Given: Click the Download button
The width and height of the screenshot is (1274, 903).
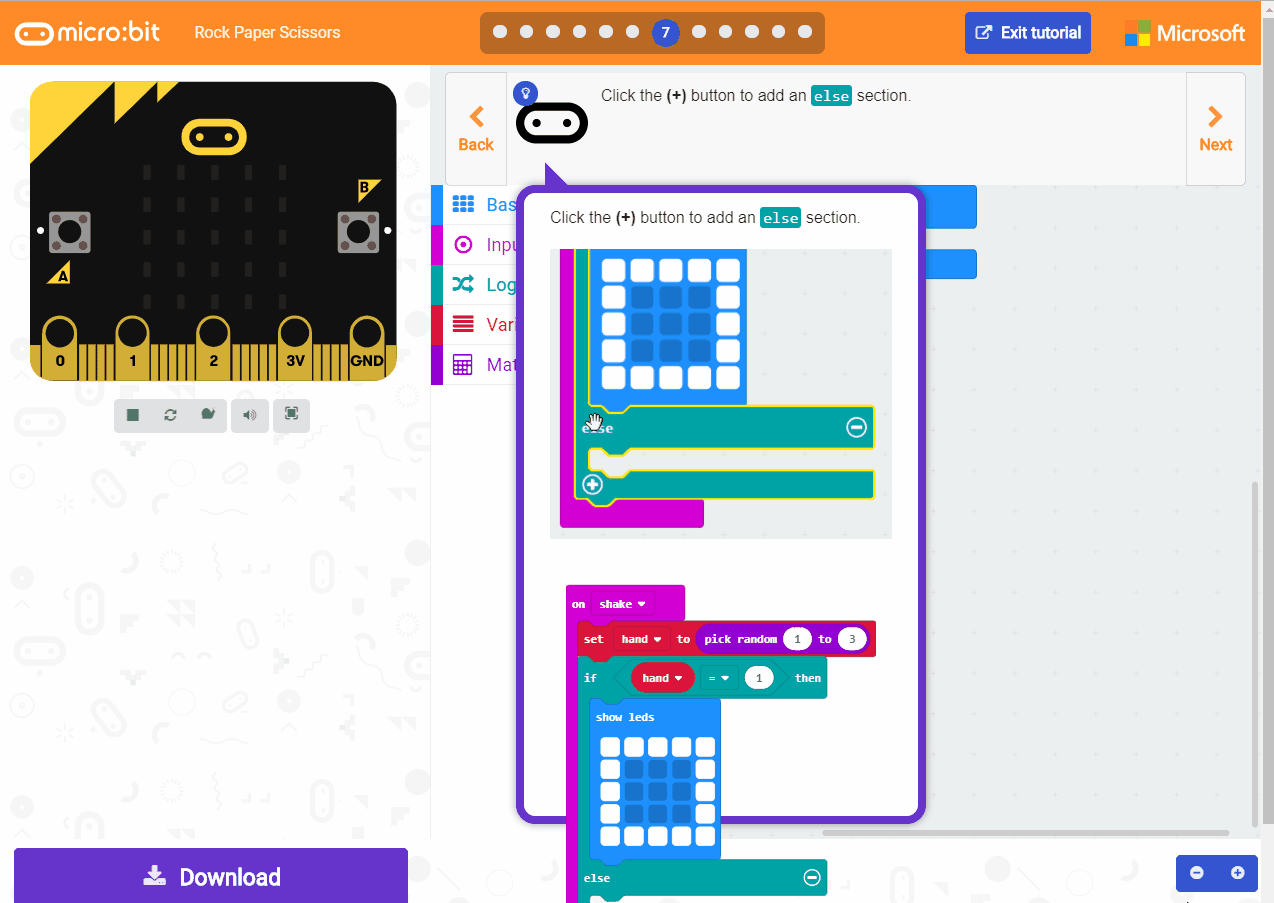Looking at the screenshot, I should point(211,877).
